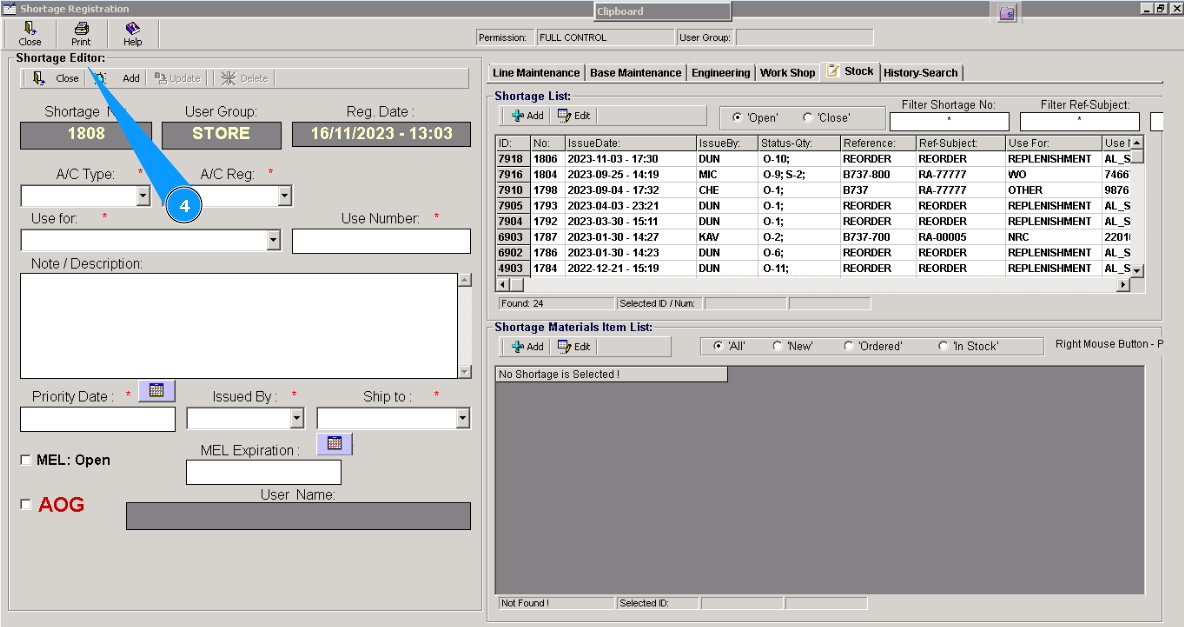Open the History-Search tab
This screenshot has width=1184, height=627.
coord(920,73)
